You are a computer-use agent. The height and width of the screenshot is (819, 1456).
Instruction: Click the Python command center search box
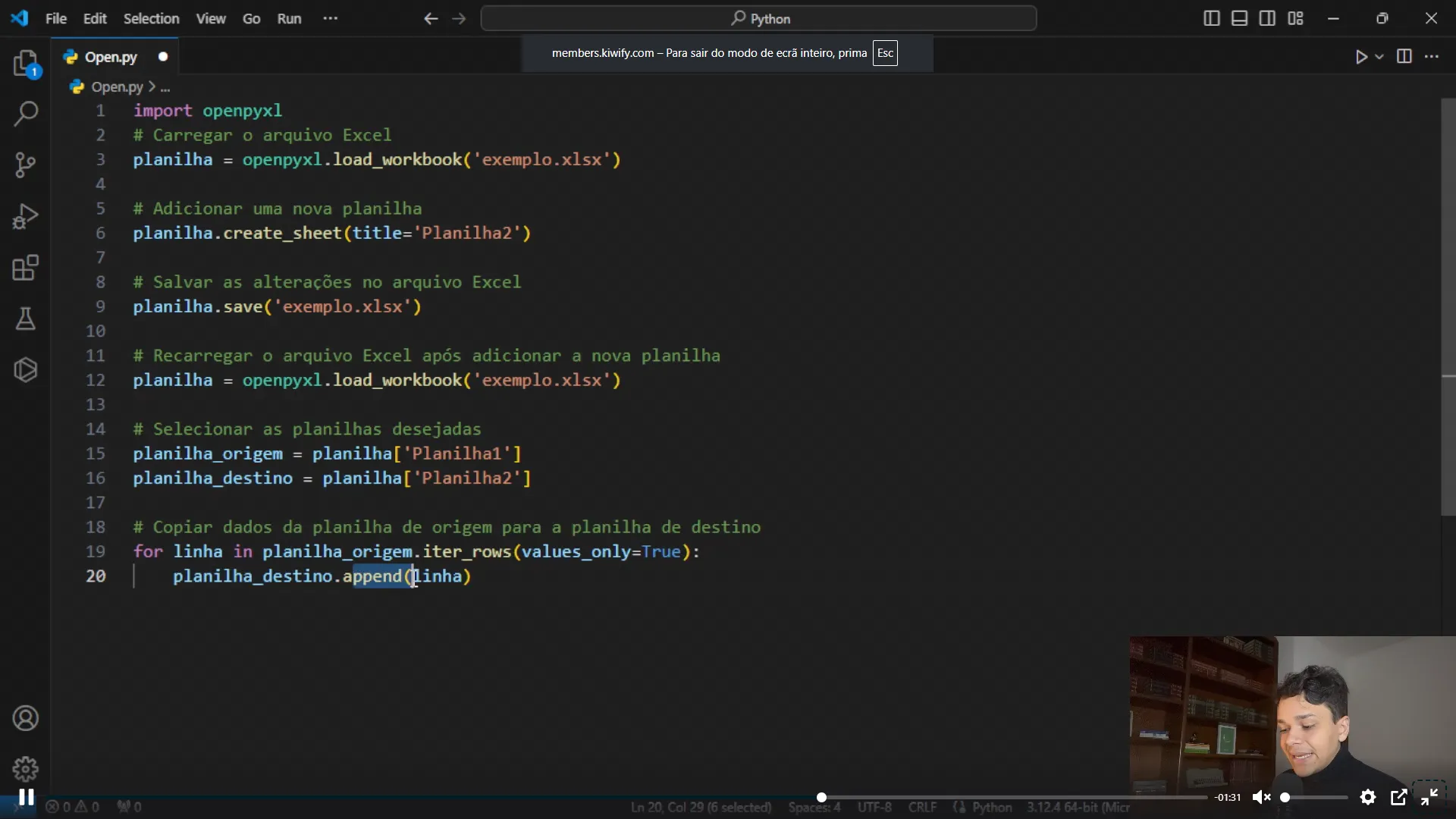(x=758, y=18)
